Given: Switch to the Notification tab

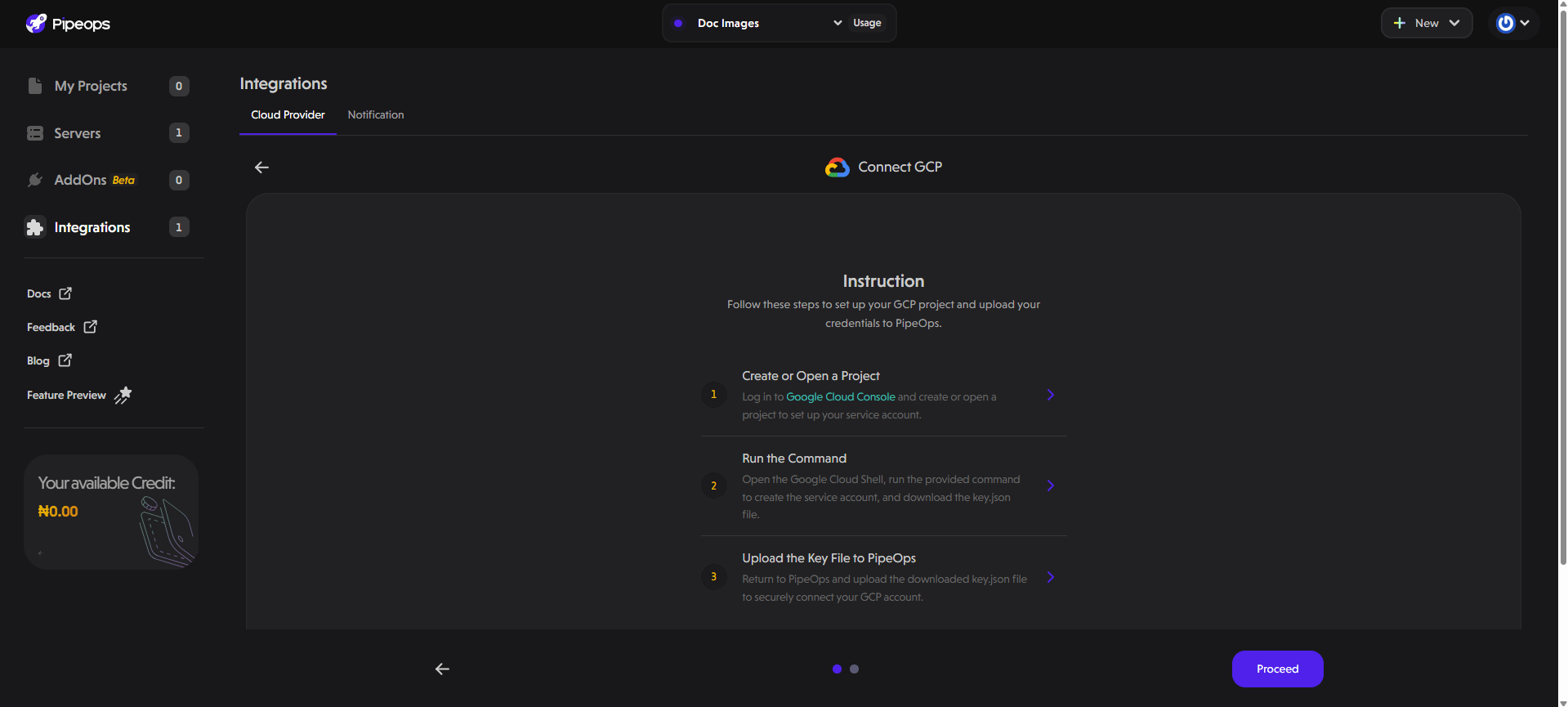Looking at the screenshot, I should point(376,114).
